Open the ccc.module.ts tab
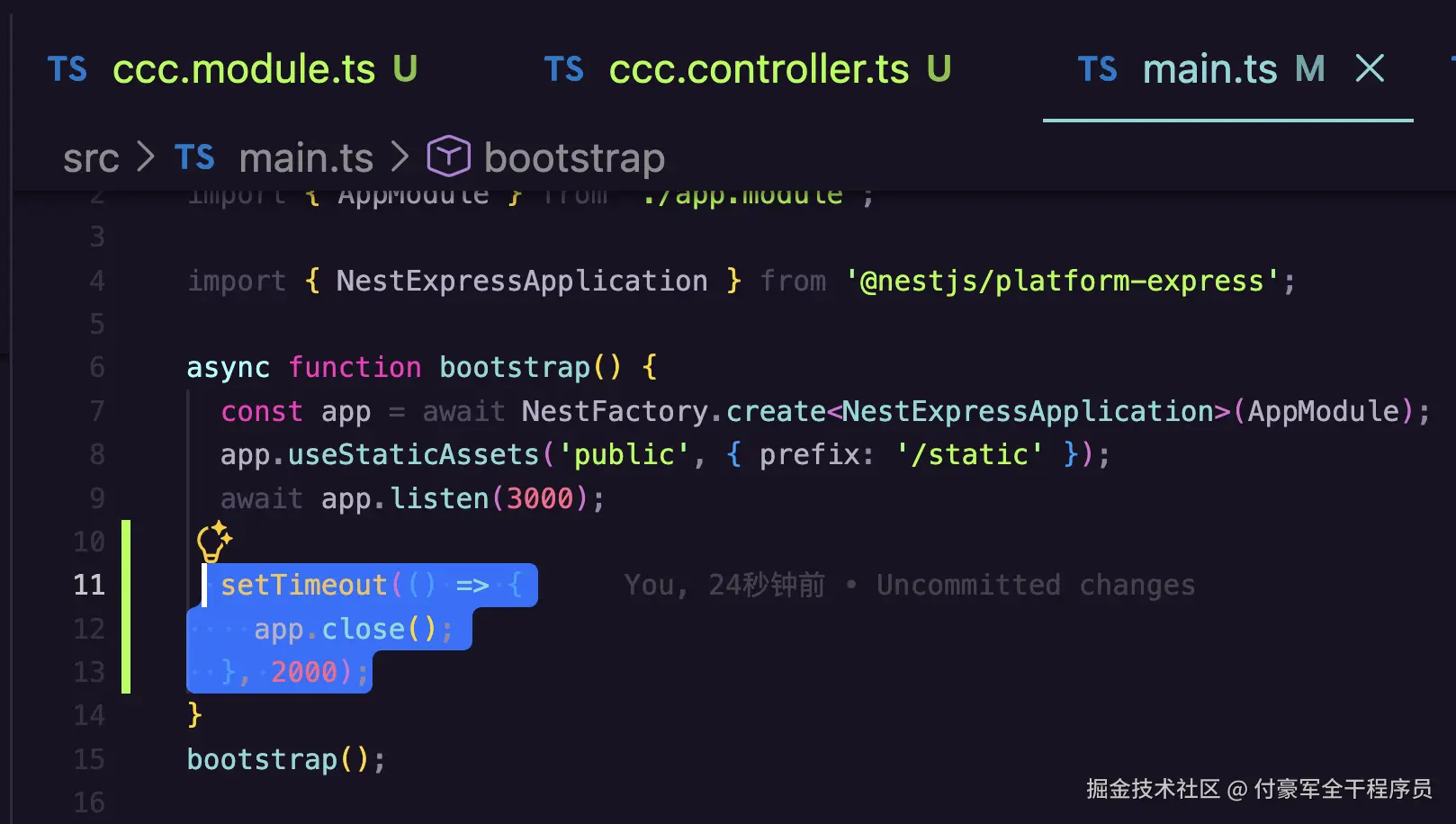This screenshot has height=824, width=1456. (x=232, y=69)
